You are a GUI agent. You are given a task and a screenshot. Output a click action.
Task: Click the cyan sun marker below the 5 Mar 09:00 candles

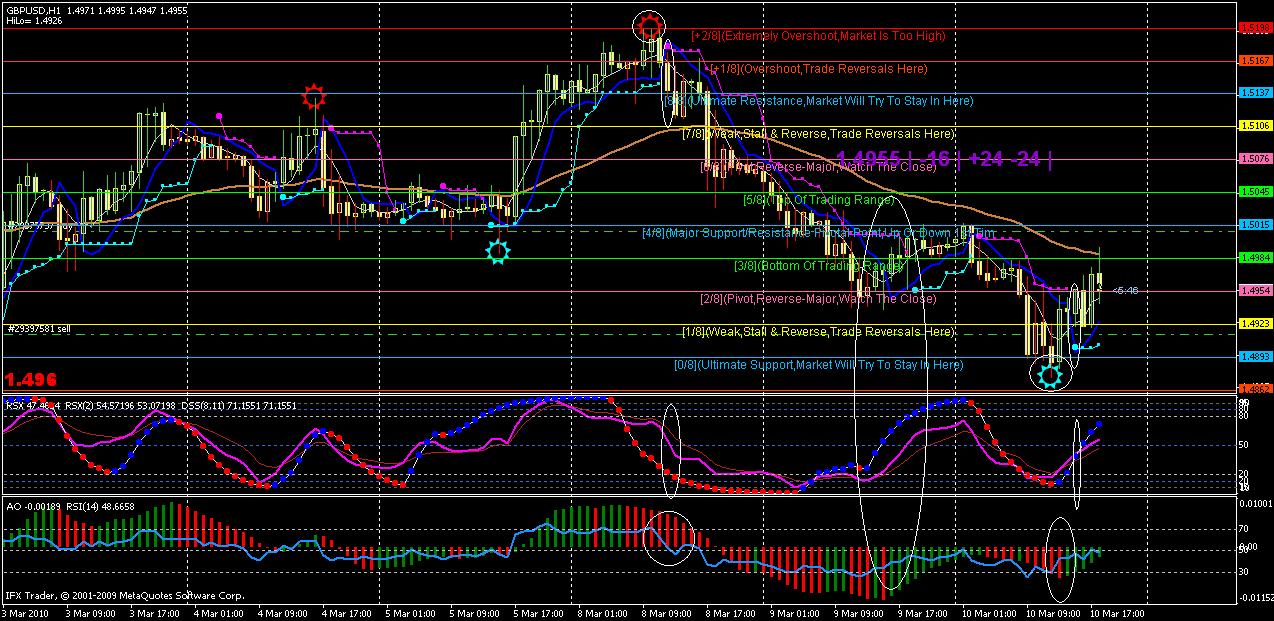[497, 250]
